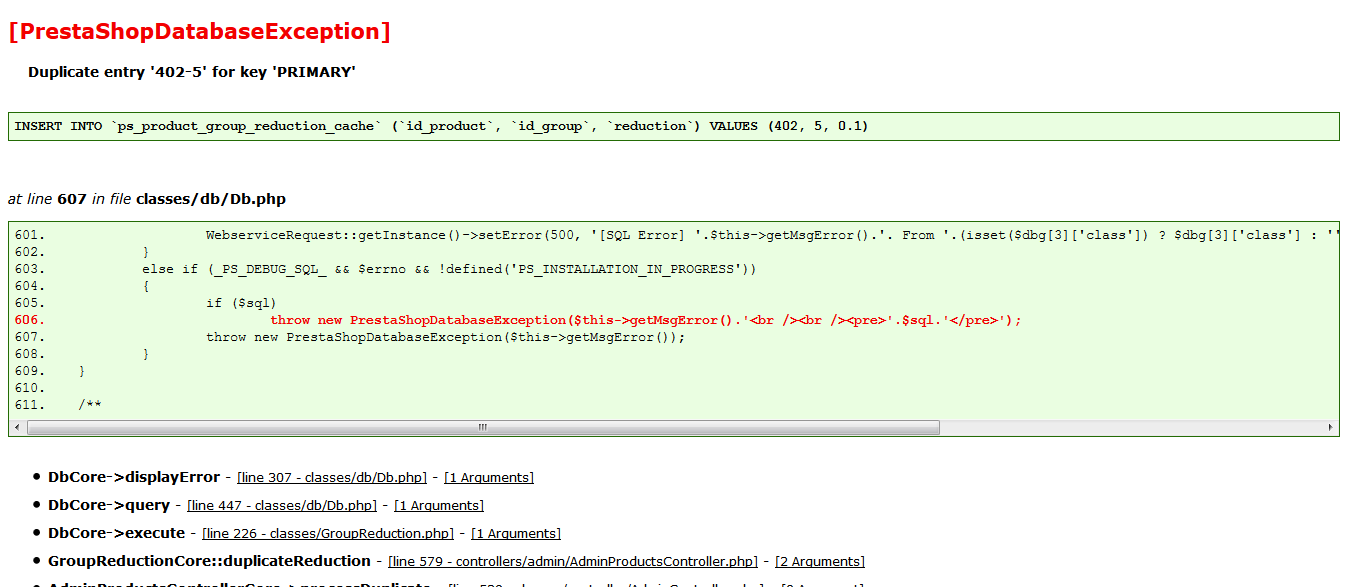The width and height of the screenshot is (1349, 587).
Task: Click code line 611 comment opener
Action: [90, 405]
